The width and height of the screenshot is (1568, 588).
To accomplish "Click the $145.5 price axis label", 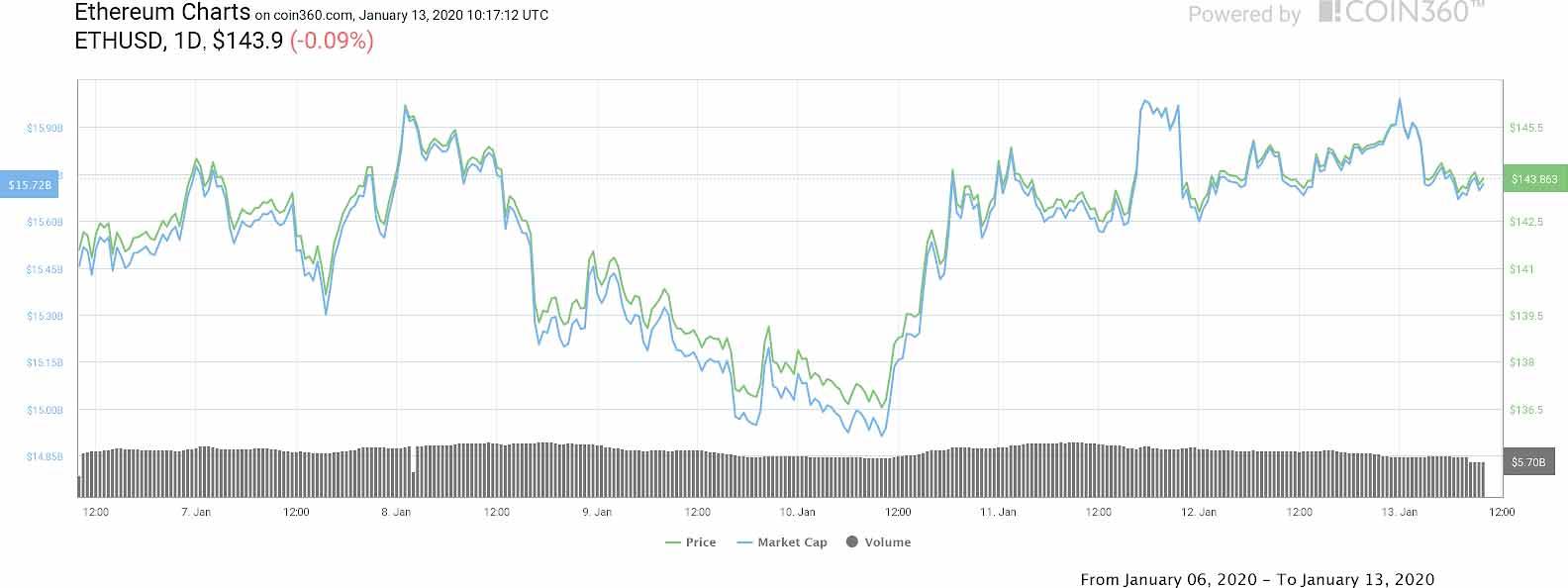I will (1527, 128).
